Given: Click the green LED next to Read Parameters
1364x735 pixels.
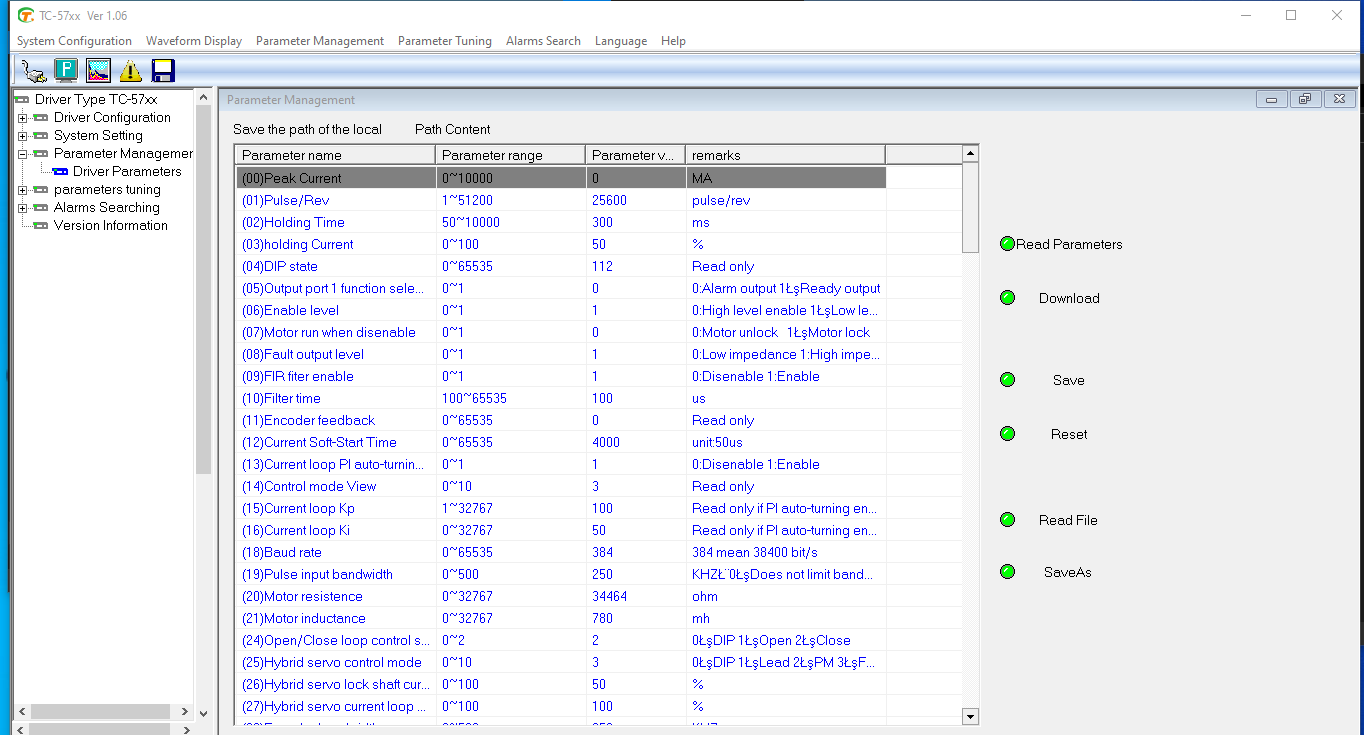Looking at the screenshot, I should (1007, 244).
